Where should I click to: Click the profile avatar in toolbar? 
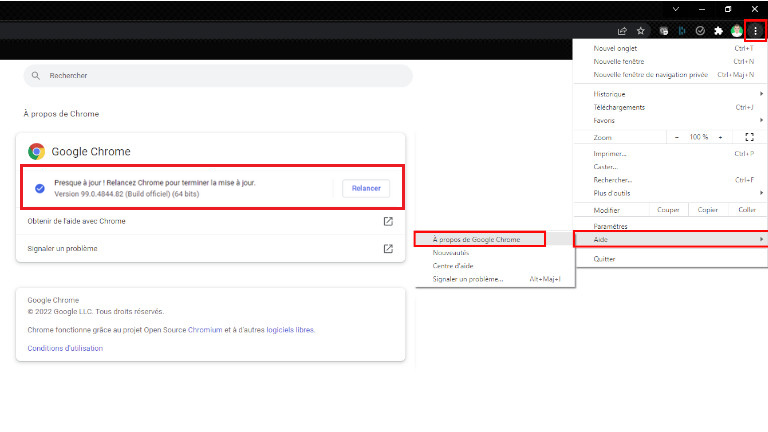tap(737, 31)
